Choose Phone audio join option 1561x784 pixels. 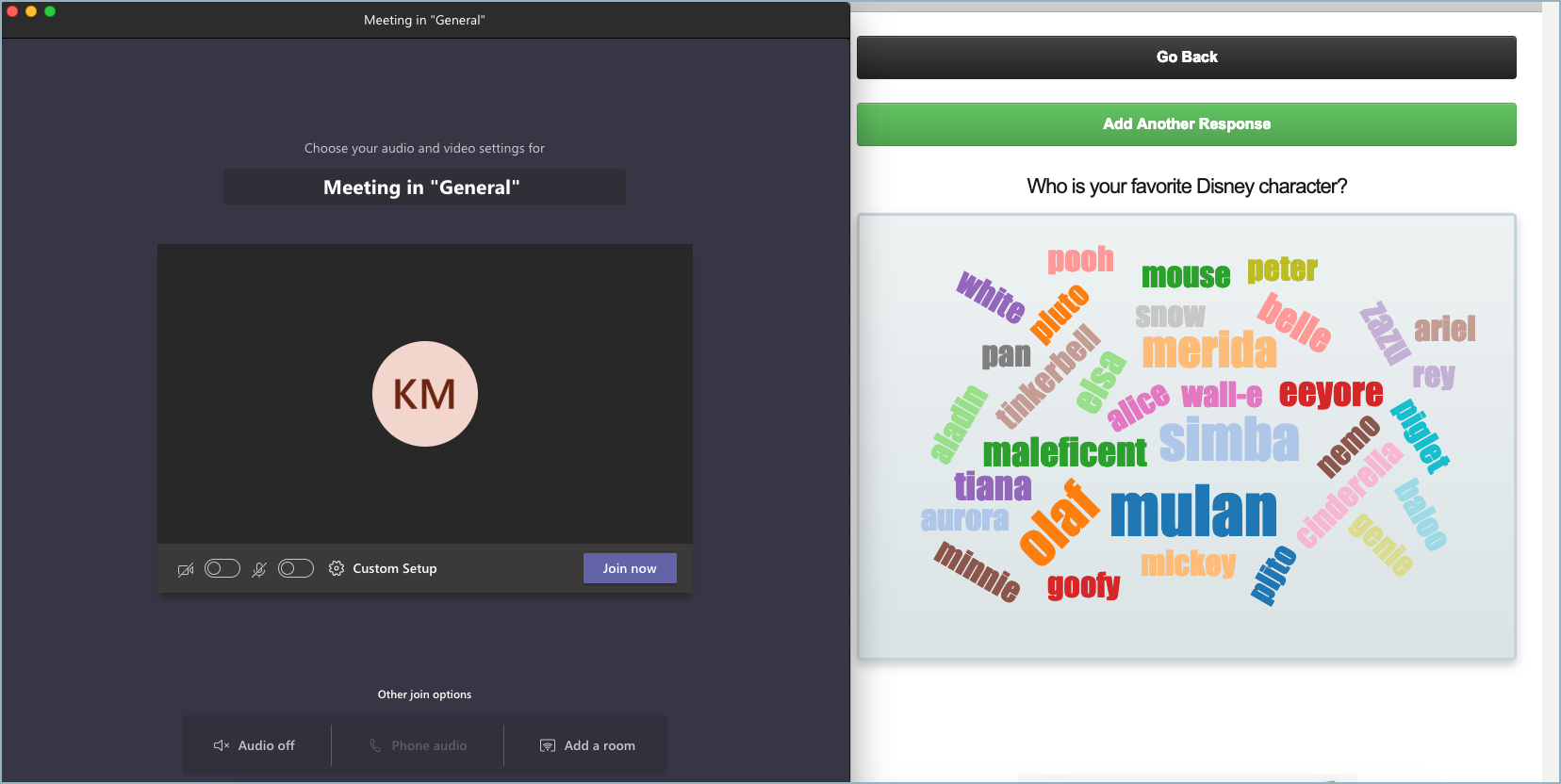[x=418, y=745]
